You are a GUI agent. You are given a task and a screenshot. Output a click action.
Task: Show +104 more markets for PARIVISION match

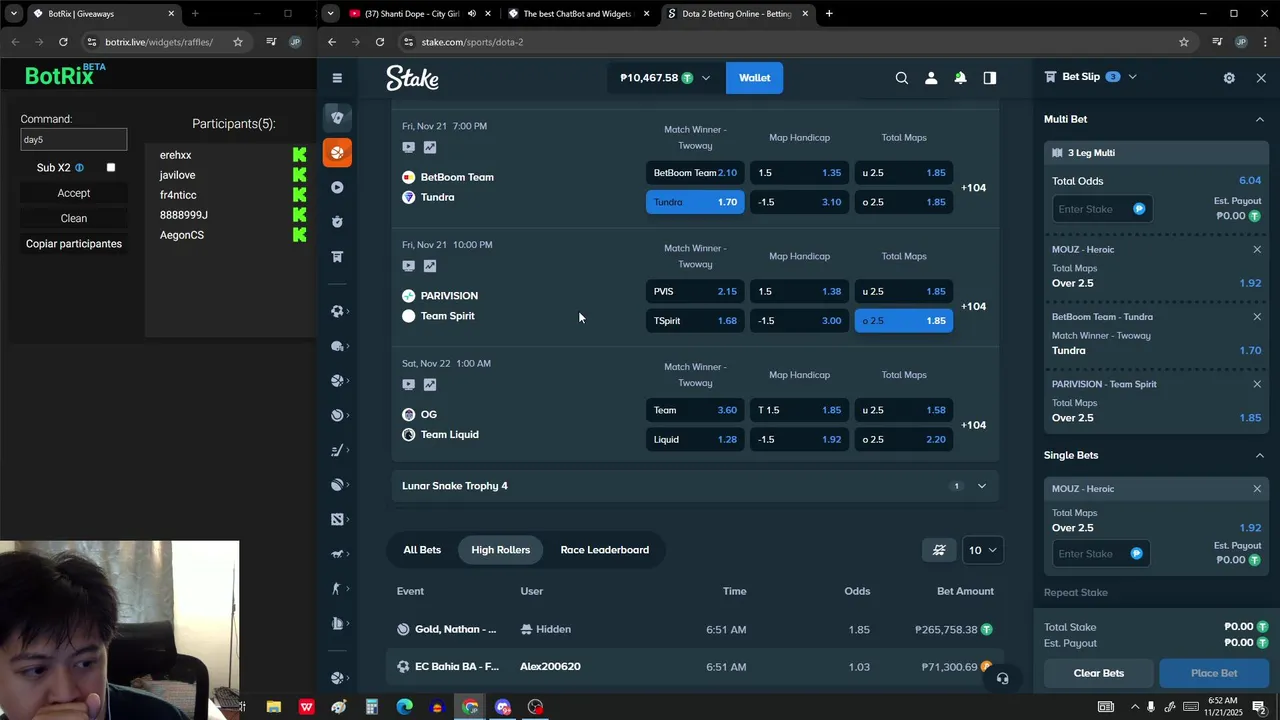tap(973, 307)
